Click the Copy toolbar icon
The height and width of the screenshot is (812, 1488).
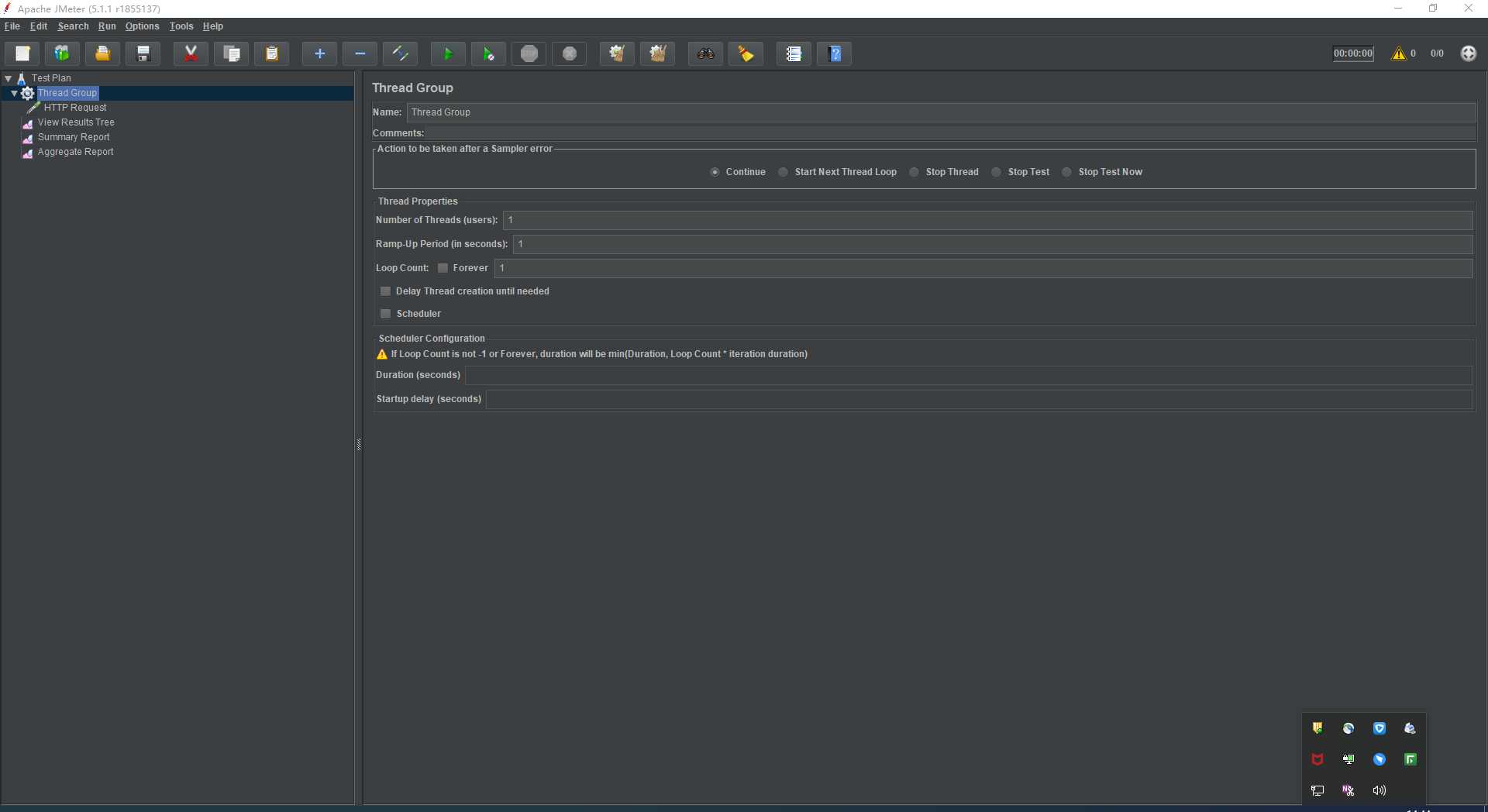click(231, 53)
